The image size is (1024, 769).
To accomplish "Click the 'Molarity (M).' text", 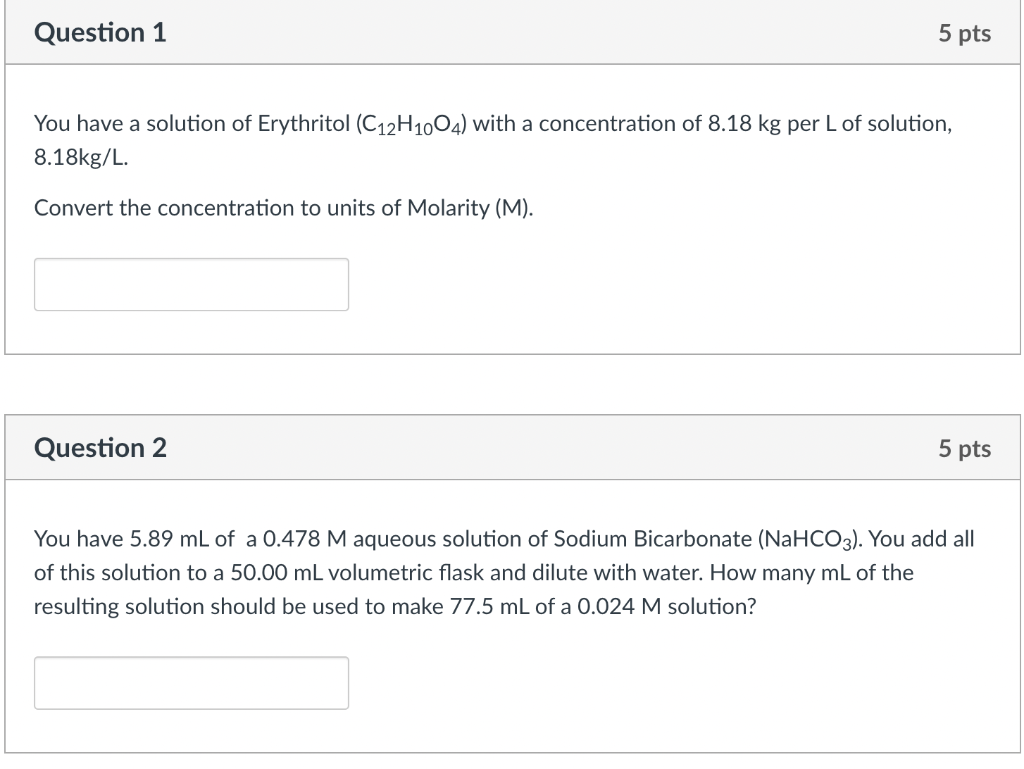I will [x=470, y=208].
